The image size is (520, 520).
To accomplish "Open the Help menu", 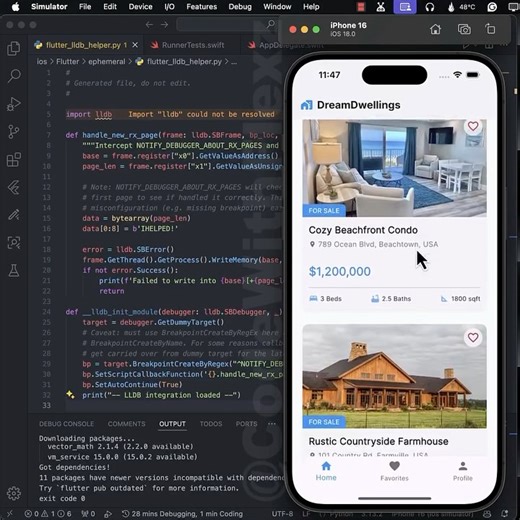I will [x=311, y=7].
